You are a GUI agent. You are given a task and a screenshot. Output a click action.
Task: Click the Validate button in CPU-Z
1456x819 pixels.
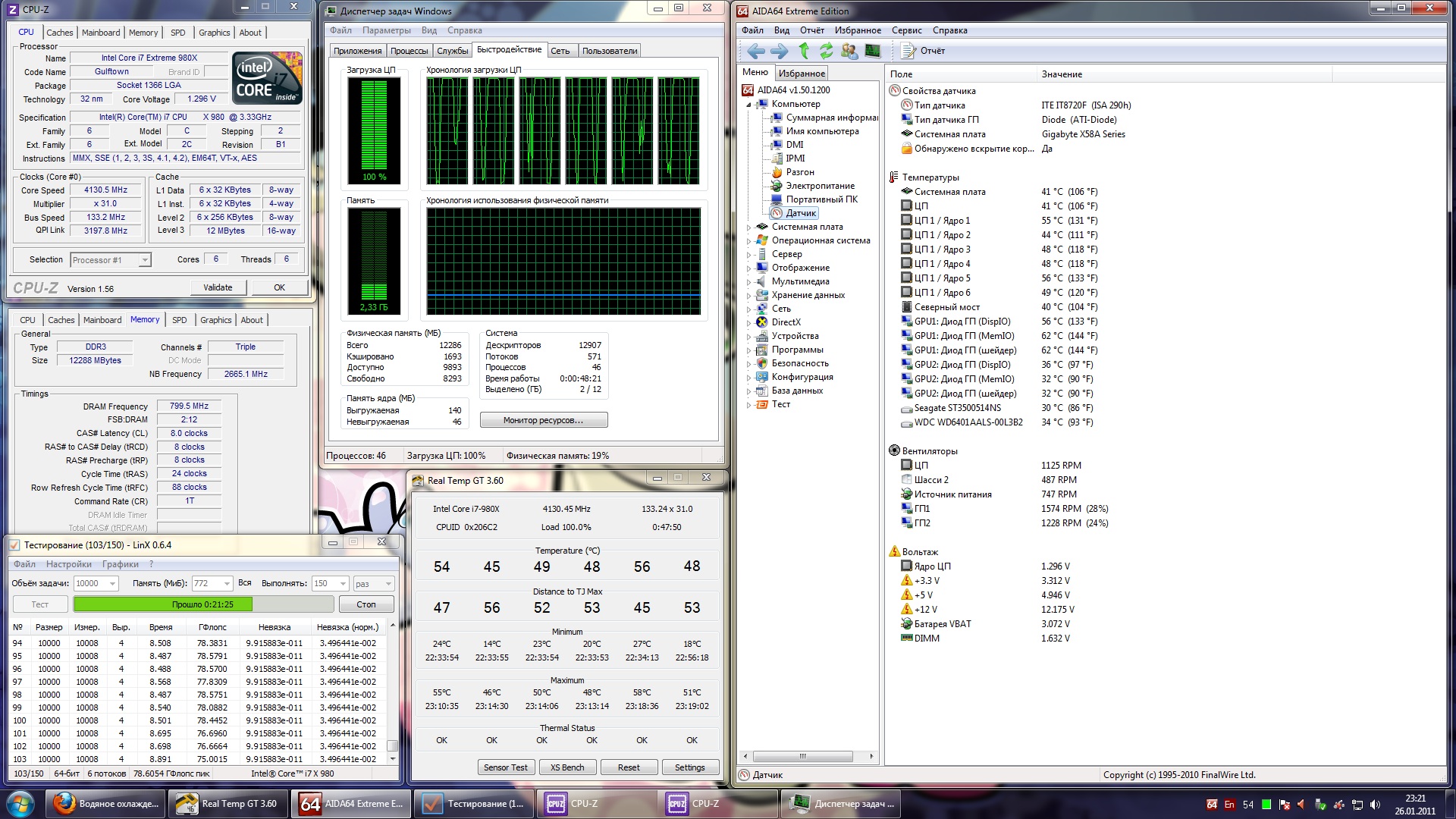coord(218,287)
